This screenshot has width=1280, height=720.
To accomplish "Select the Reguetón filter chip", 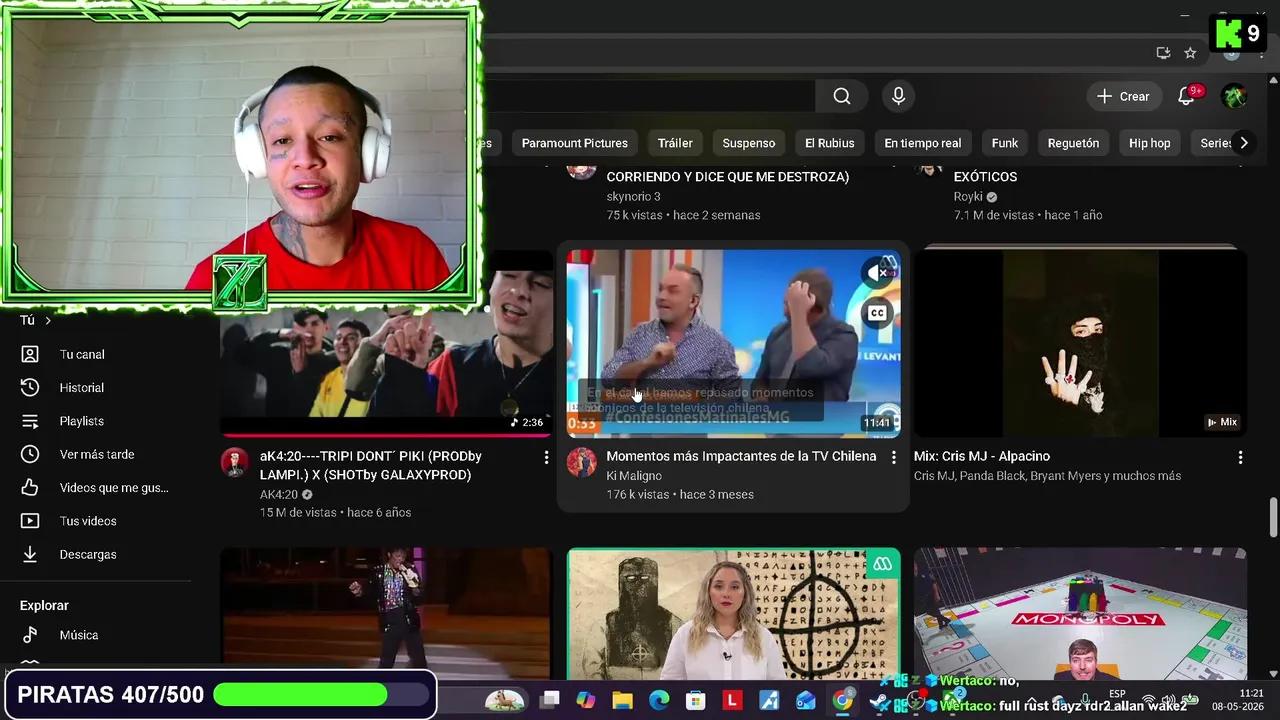I will point(1073,143).
